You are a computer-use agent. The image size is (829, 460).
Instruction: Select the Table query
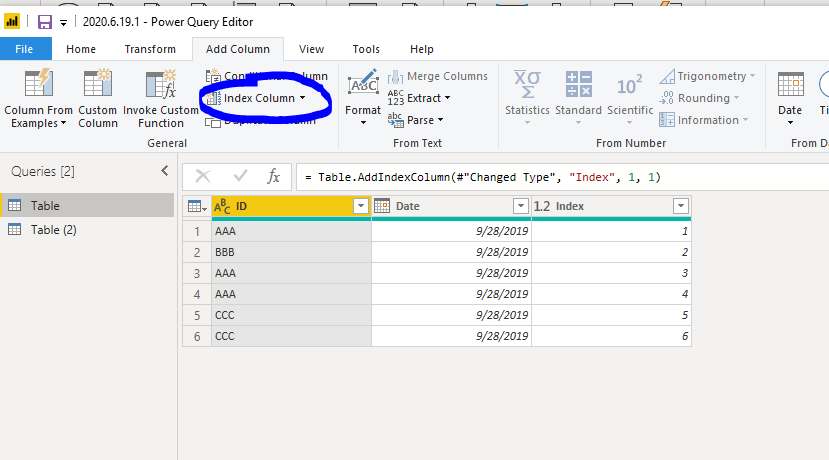[x=88, y=206]
